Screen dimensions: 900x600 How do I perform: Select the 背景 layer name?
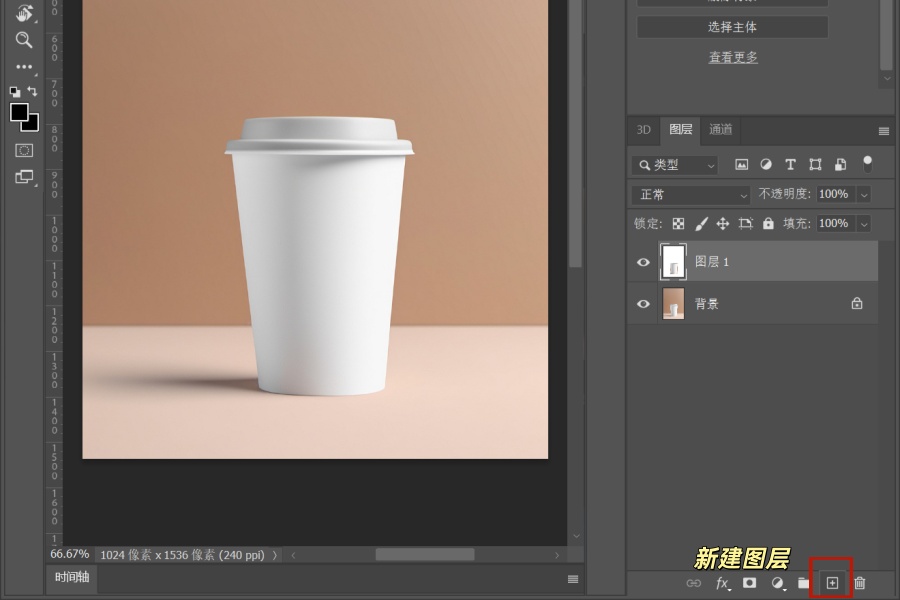tap(707, 304)
